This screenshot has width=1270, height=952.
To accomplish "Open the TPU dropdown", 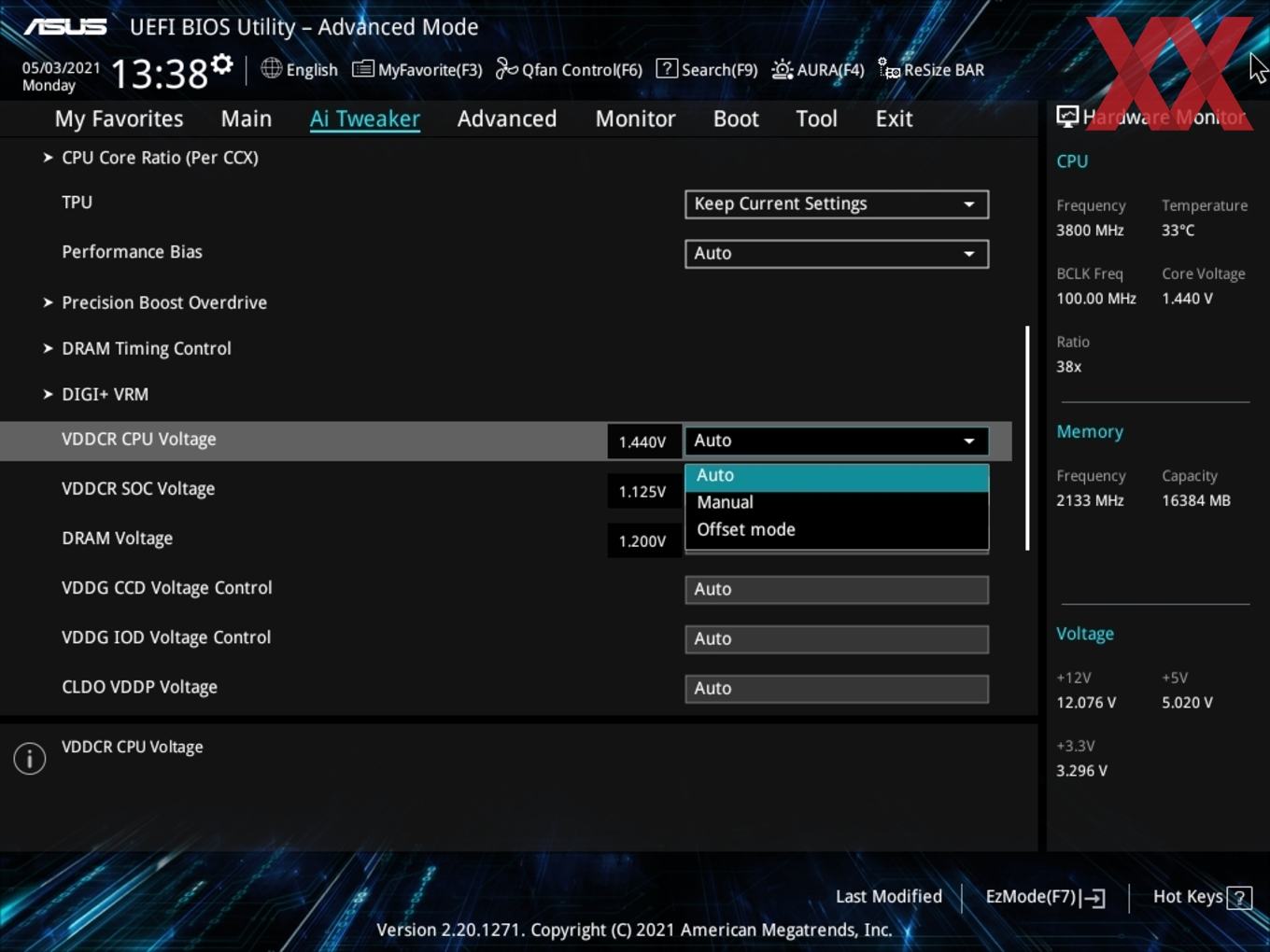I will (837, 204).
